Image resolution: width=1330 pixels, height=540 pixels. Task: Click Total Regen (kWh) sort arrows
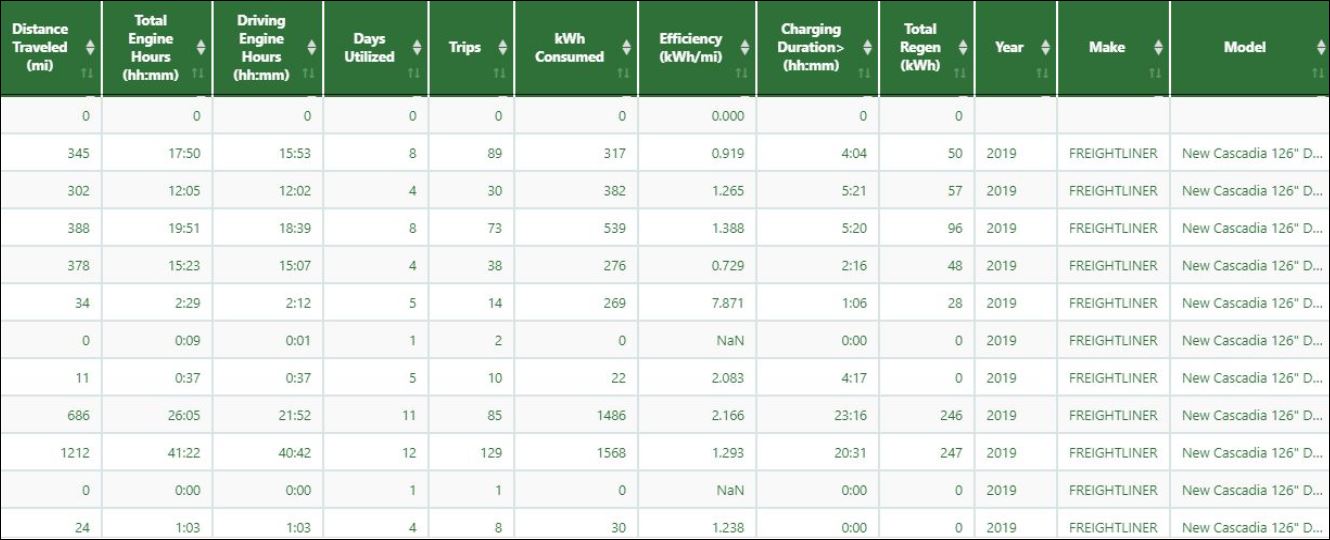click(x=962, y=47)
